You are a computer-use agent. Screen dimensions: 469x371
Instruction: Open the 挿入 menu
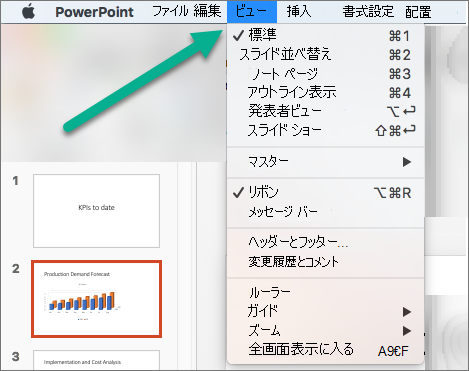tap(299, 12)
